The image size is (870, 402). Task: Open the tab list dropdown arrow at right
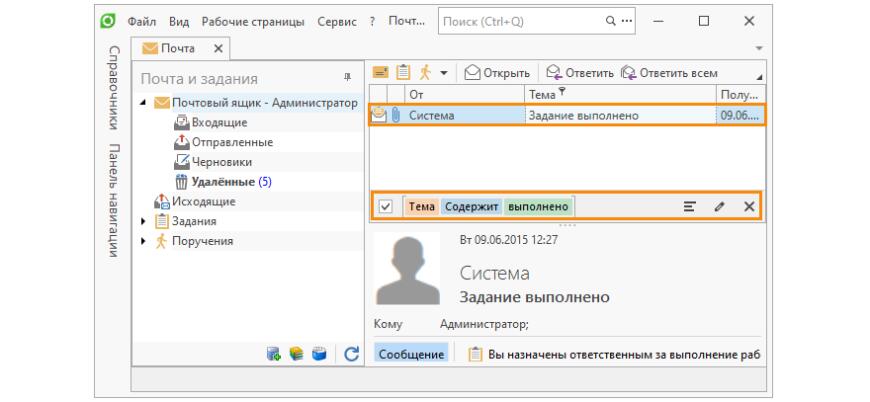tap(760, 49)
